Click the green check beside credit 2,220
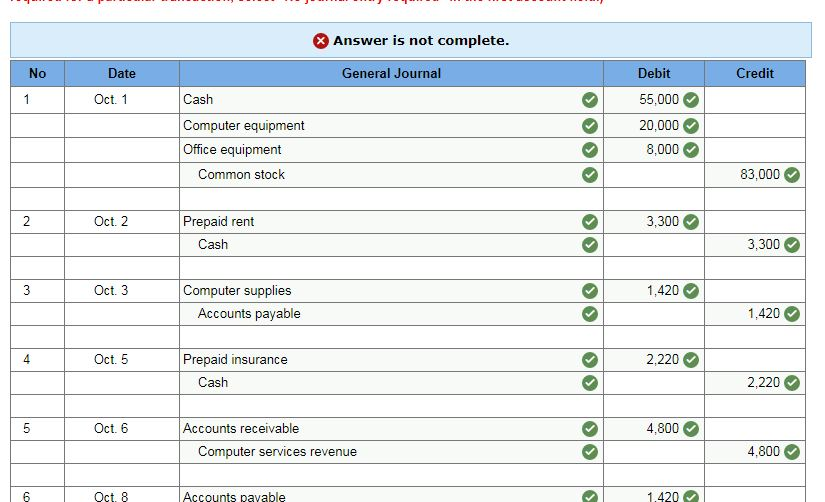This screenshot has width=825, height=502. click(792, 383)
